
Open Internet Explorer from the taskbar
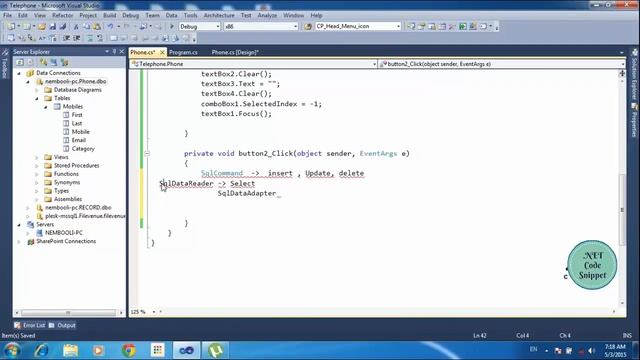(42, 350)
